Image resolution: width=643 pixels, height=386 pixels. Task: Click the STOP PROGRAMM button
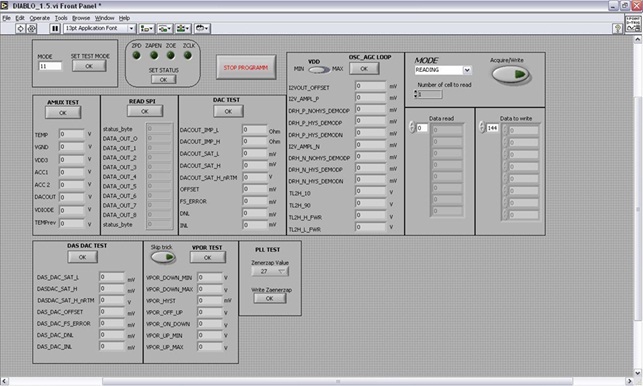tap(246, 68)
